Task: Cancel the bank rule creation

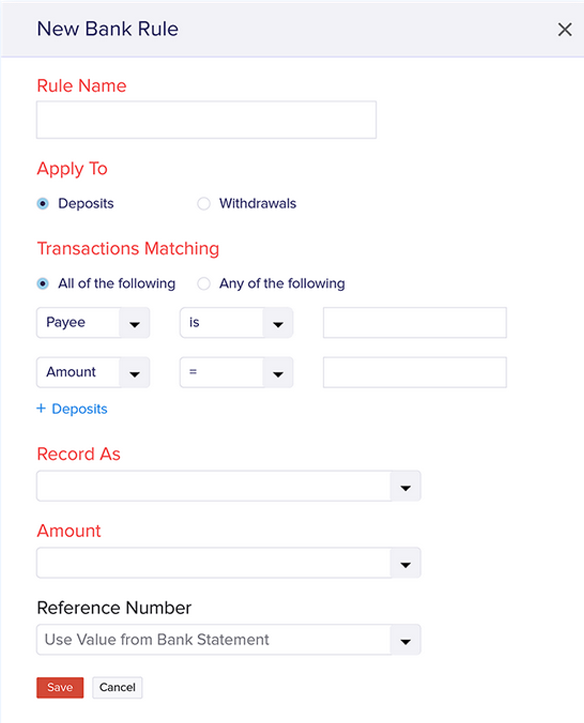Action: [117, 687]
